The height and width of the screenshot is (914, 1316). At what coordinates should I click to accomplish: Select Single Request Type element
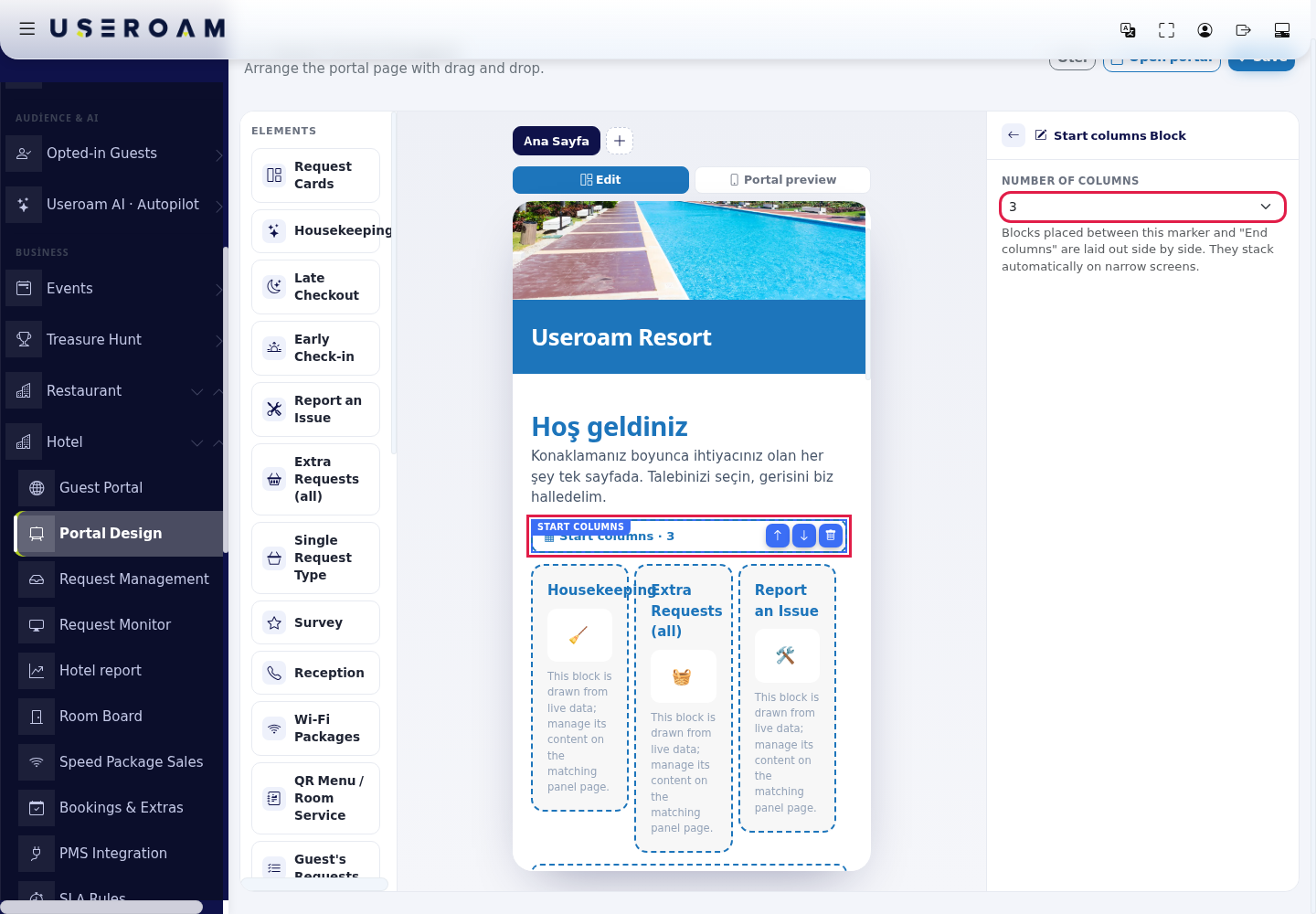pyautogui.click(x=315, y=558)
